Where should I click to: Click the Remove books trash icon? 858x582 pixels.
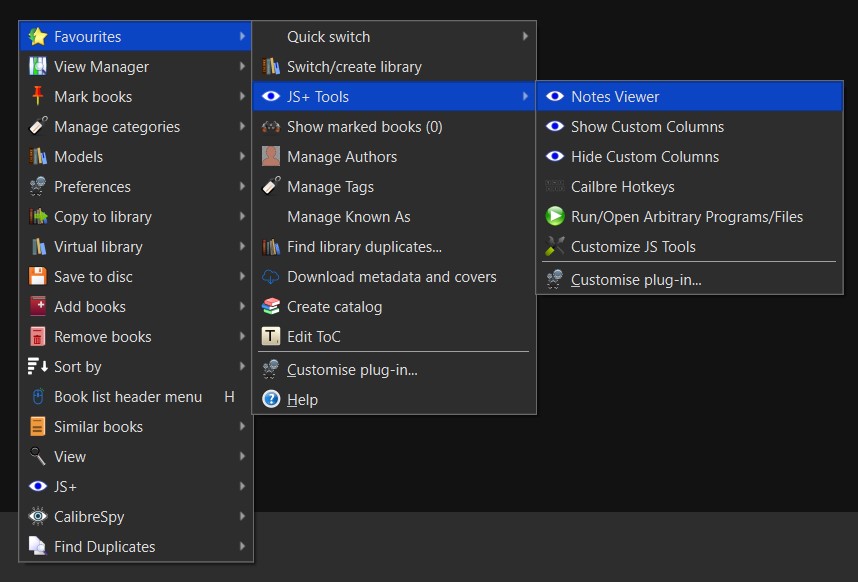pyautogui.click(x=38, y=337)
